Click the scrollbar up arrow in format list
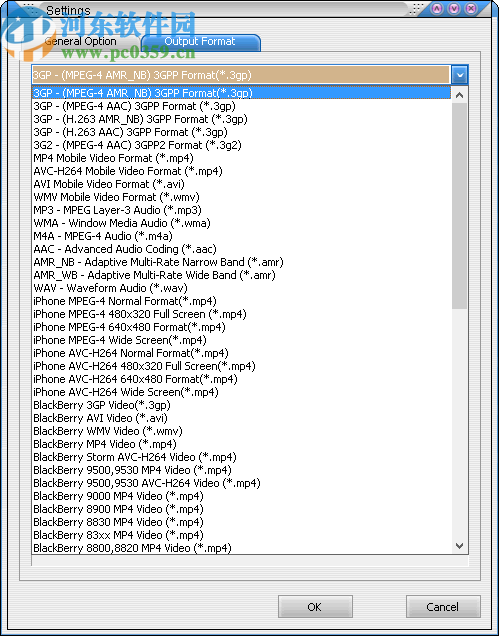The image size is (499, 636). coord(459,95)
